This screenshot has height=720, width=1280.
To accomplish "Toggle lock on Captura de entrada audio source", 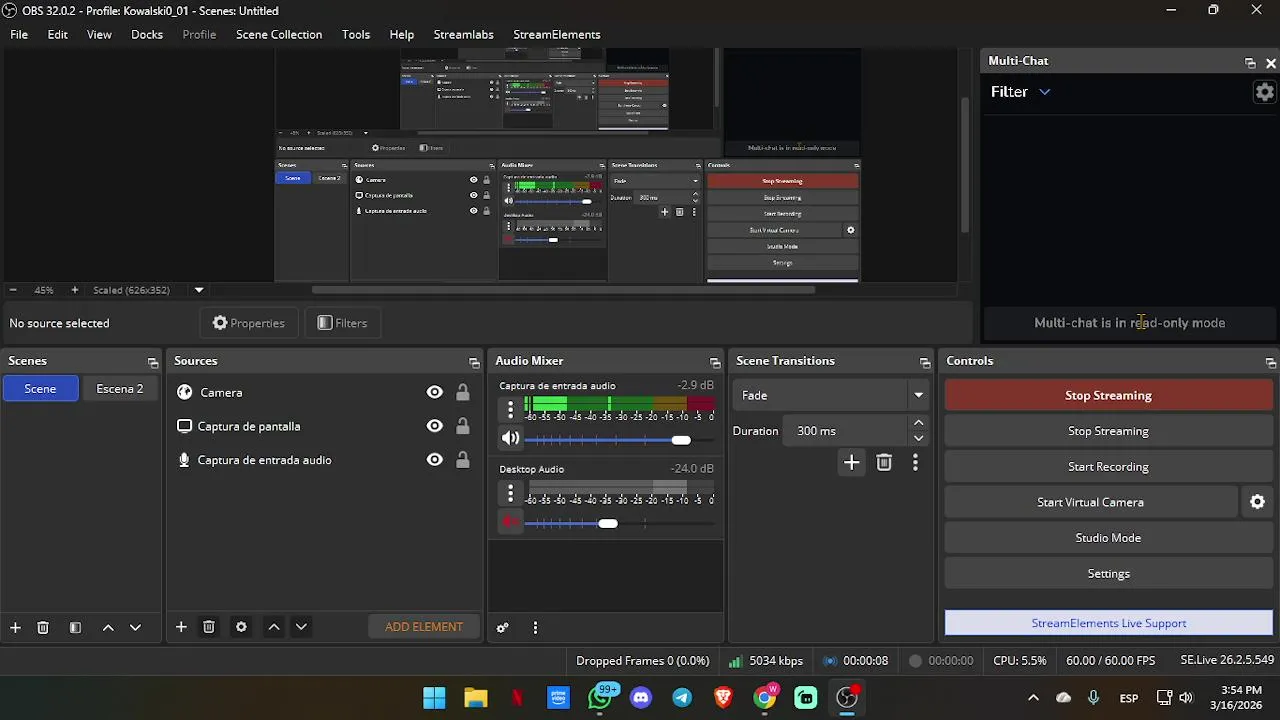I will click(462, 460).
